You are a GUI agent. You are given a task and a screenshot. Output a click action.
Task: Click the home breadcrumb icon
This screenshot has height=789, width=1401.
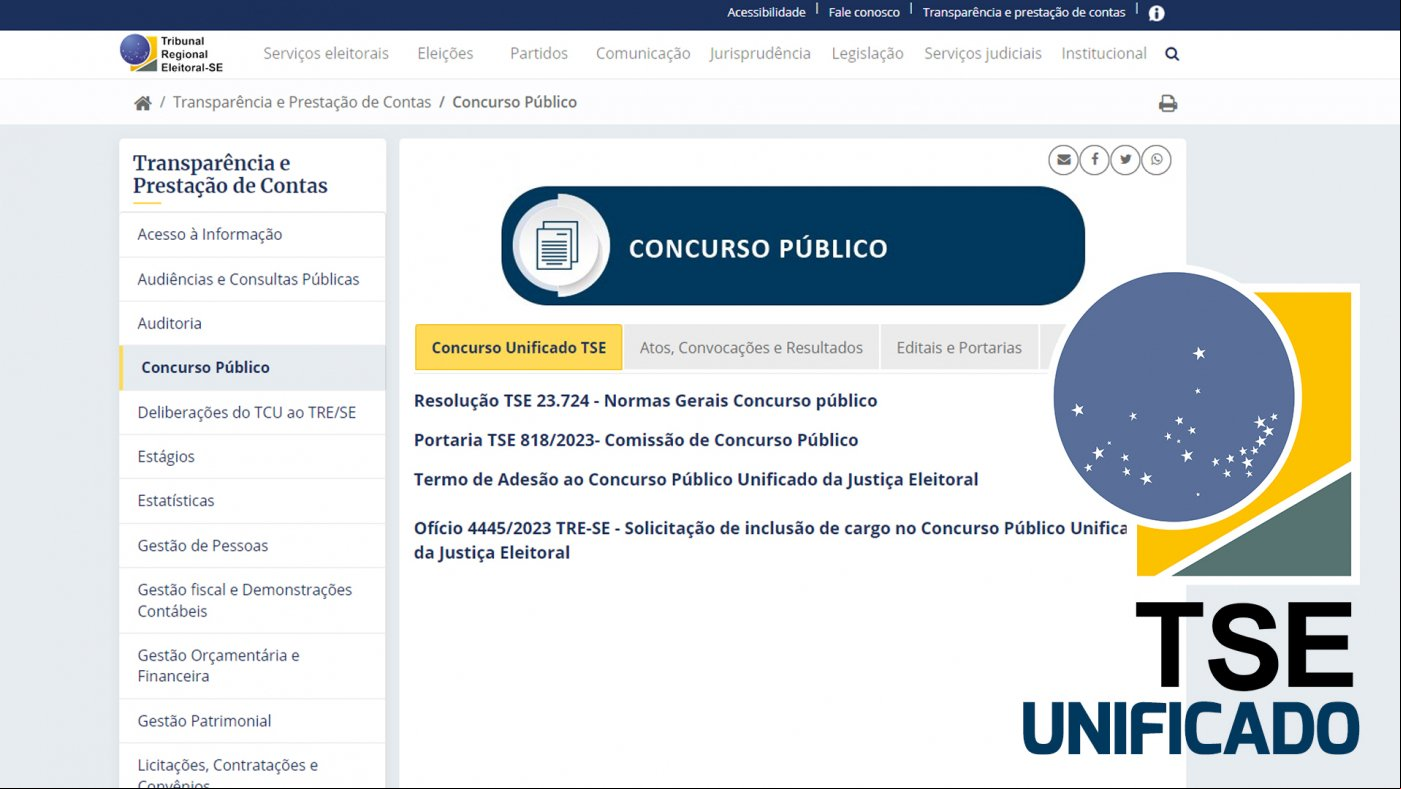(x=143, y=102)
